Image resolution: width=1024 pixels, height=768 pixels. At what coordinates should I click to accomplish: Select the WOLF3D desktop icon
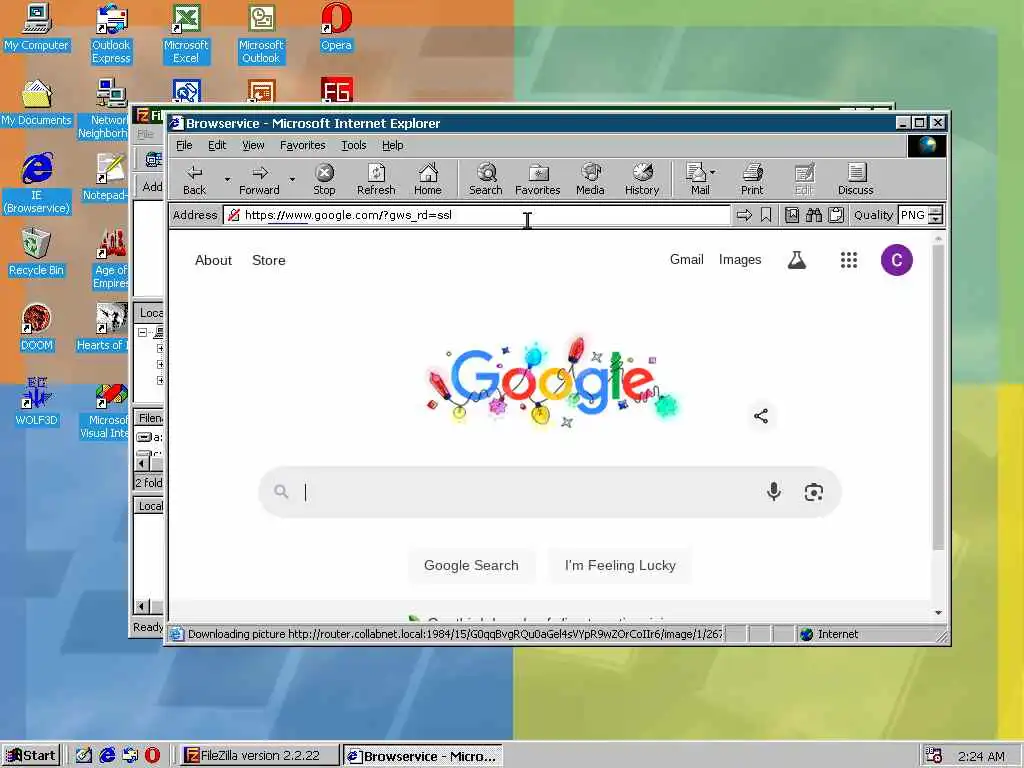(37, 402)
